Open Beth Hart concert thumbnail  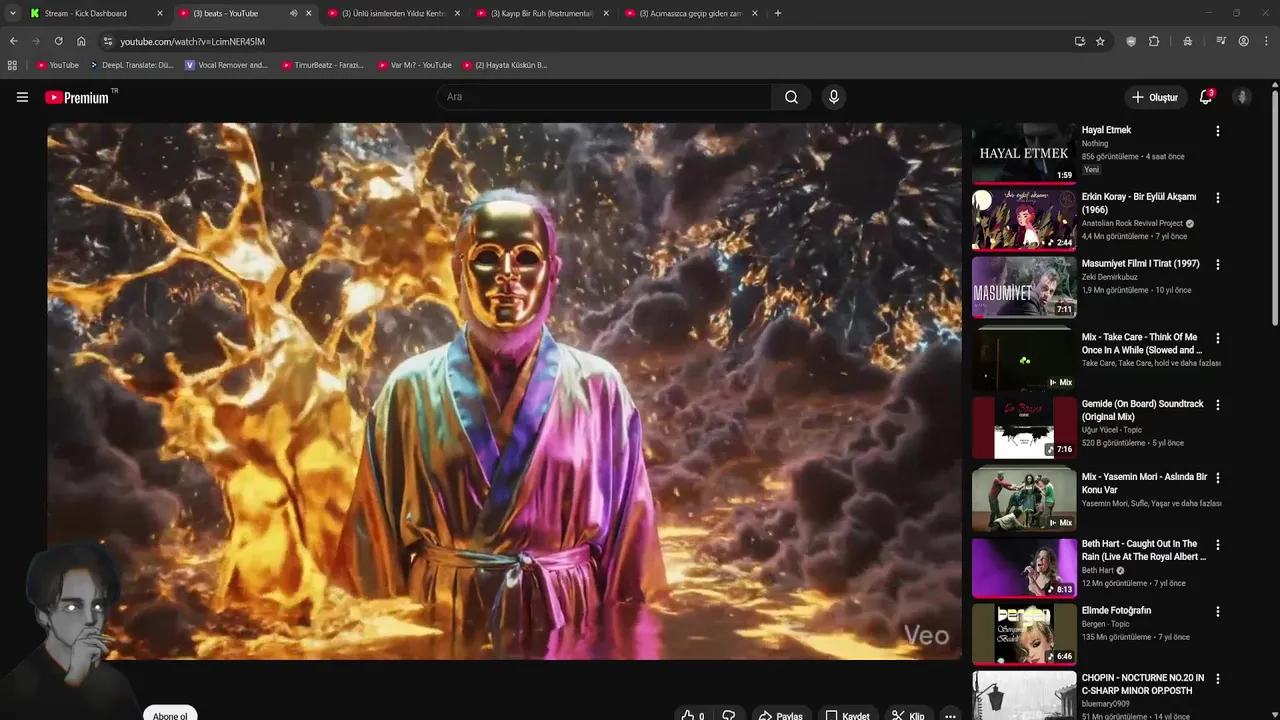coord(1024,567)
